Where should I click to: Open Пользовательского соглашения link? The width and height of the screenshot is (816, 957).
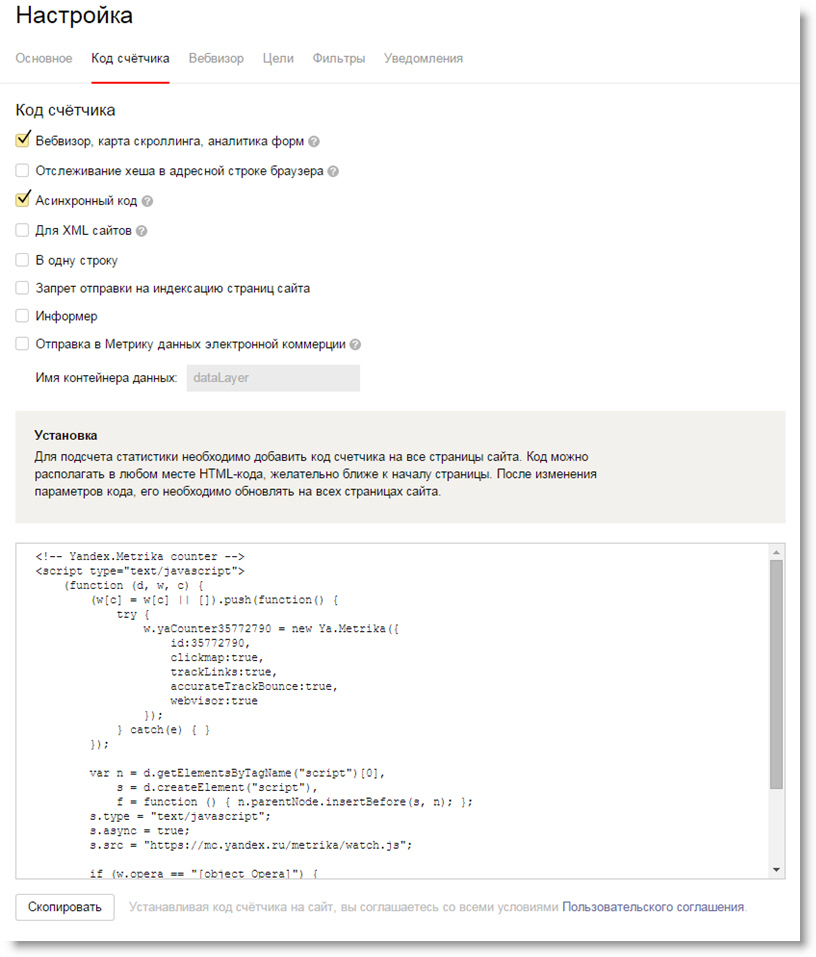point(653,907)
